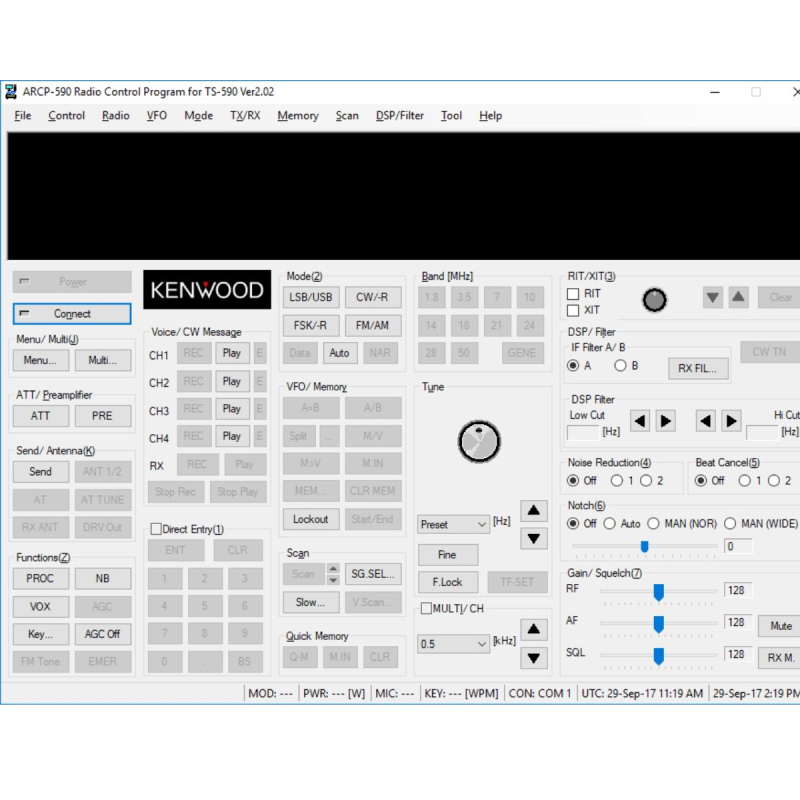Click the PRE preamplifier button
Image resolution: width=800 pixels, height=800 pixels.
[103, 416]
